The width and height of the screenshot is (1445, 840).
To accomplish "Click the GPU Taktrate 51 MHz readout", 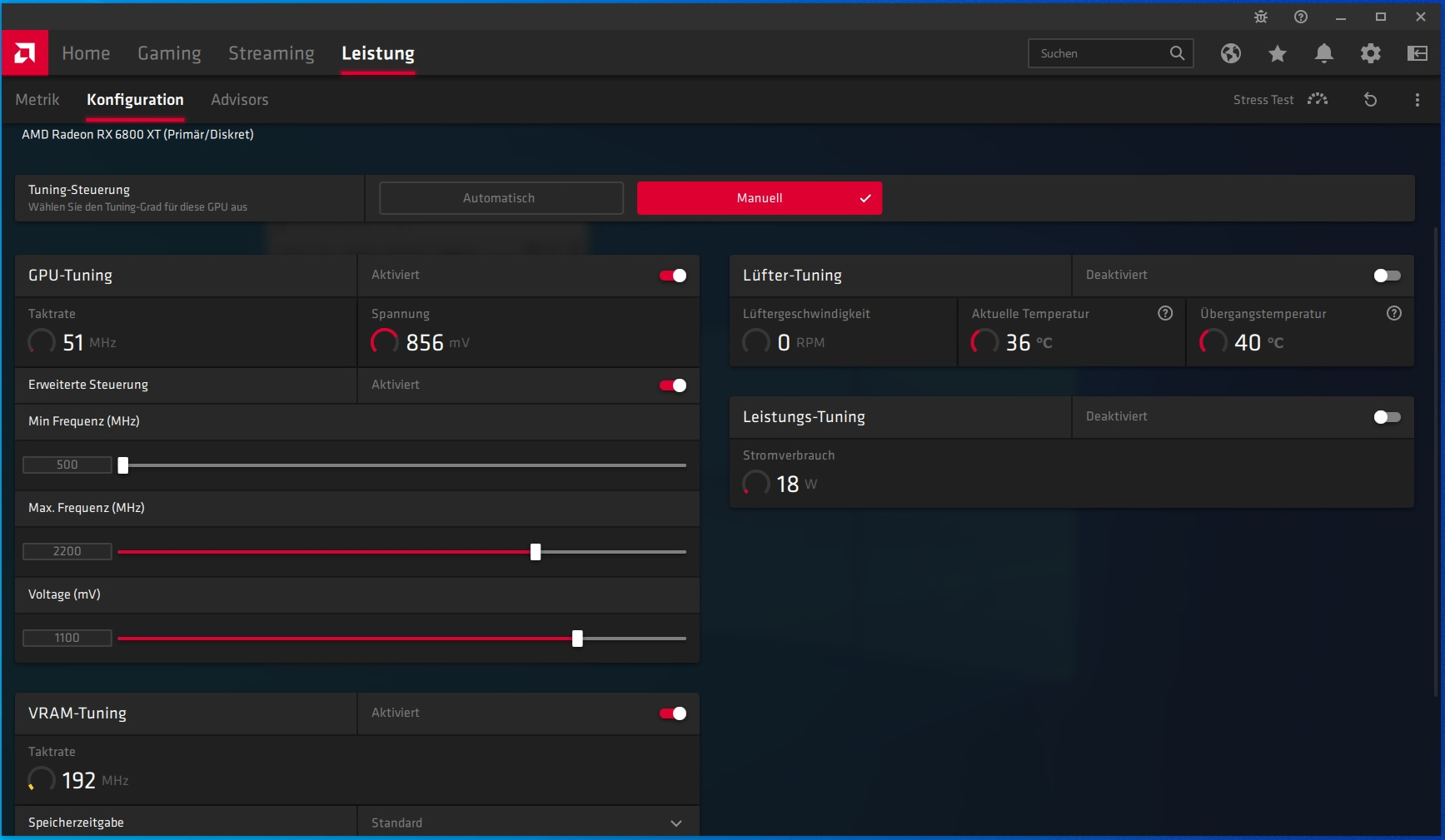I will click(x=72, y=342).
